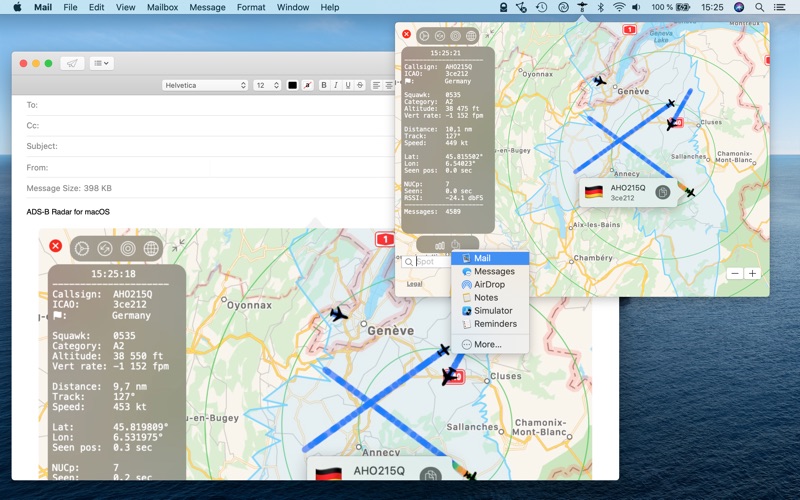
Task: Select Messages in the share menu
Action: click(x=490, y=271)
